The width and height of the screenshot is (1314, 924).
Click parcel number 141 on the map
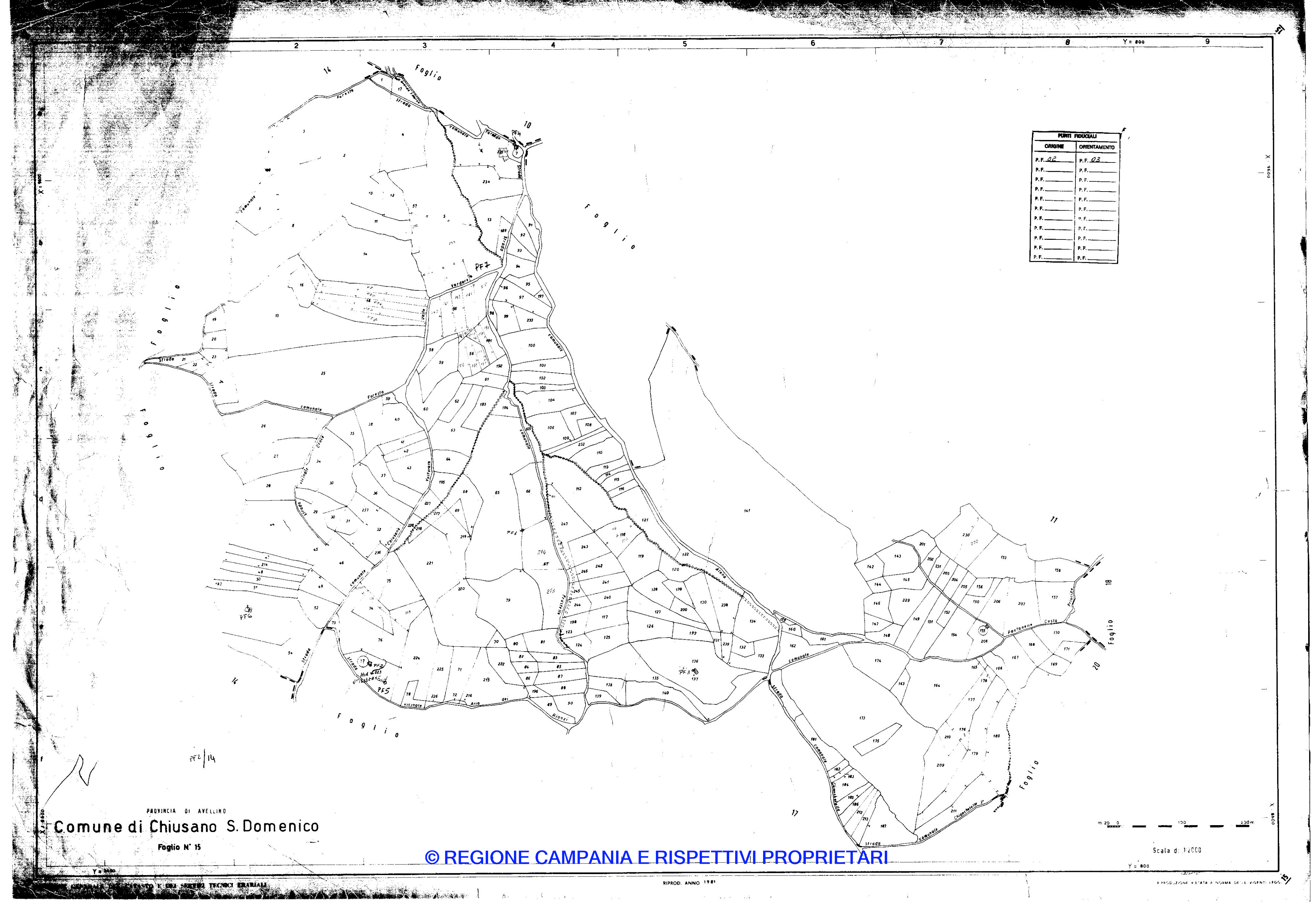[747, 510]
